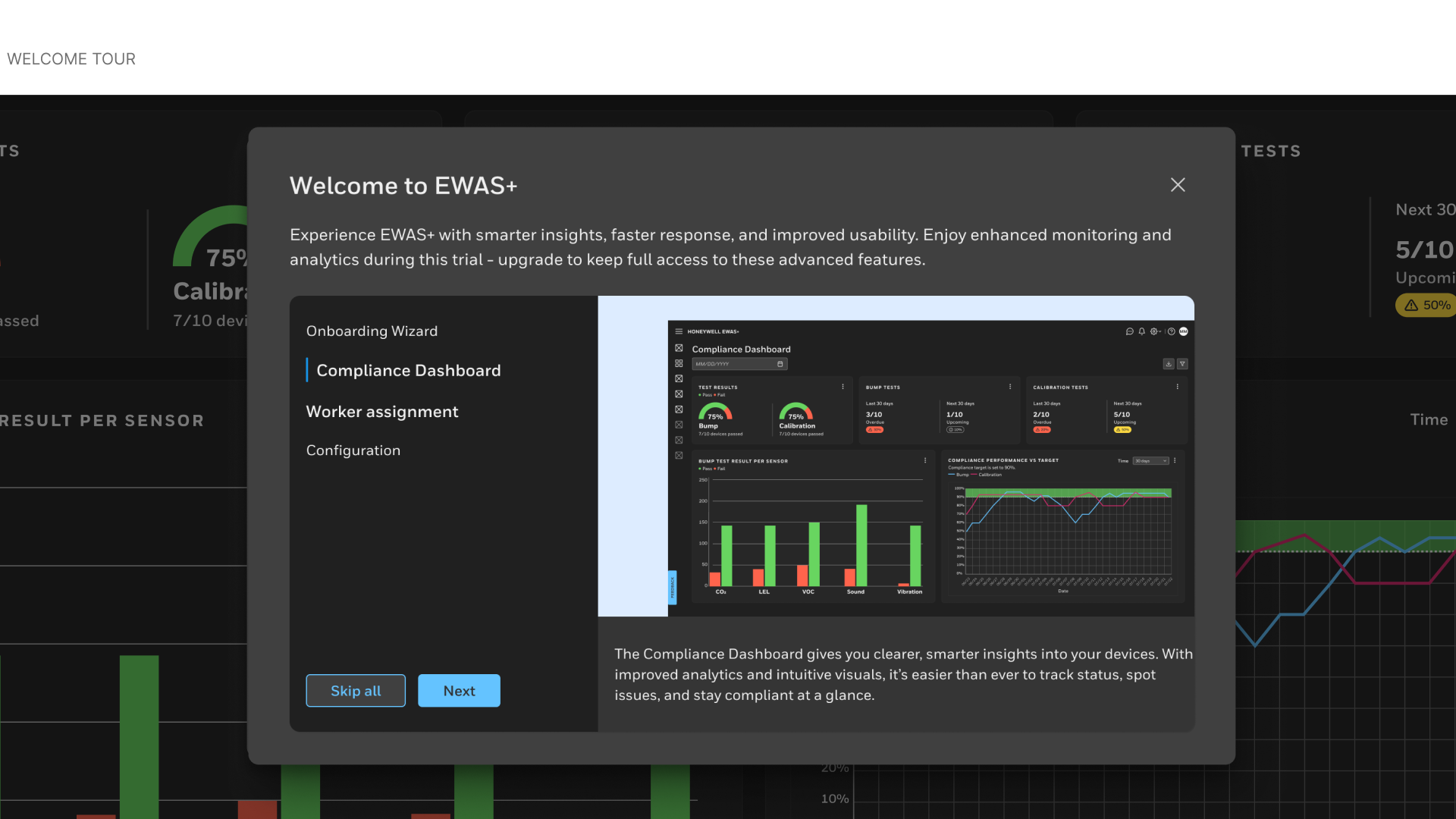Click the help question mark icon in preview
The width and height of the screenshot is (1456, 819).
tap(1172, 331)
